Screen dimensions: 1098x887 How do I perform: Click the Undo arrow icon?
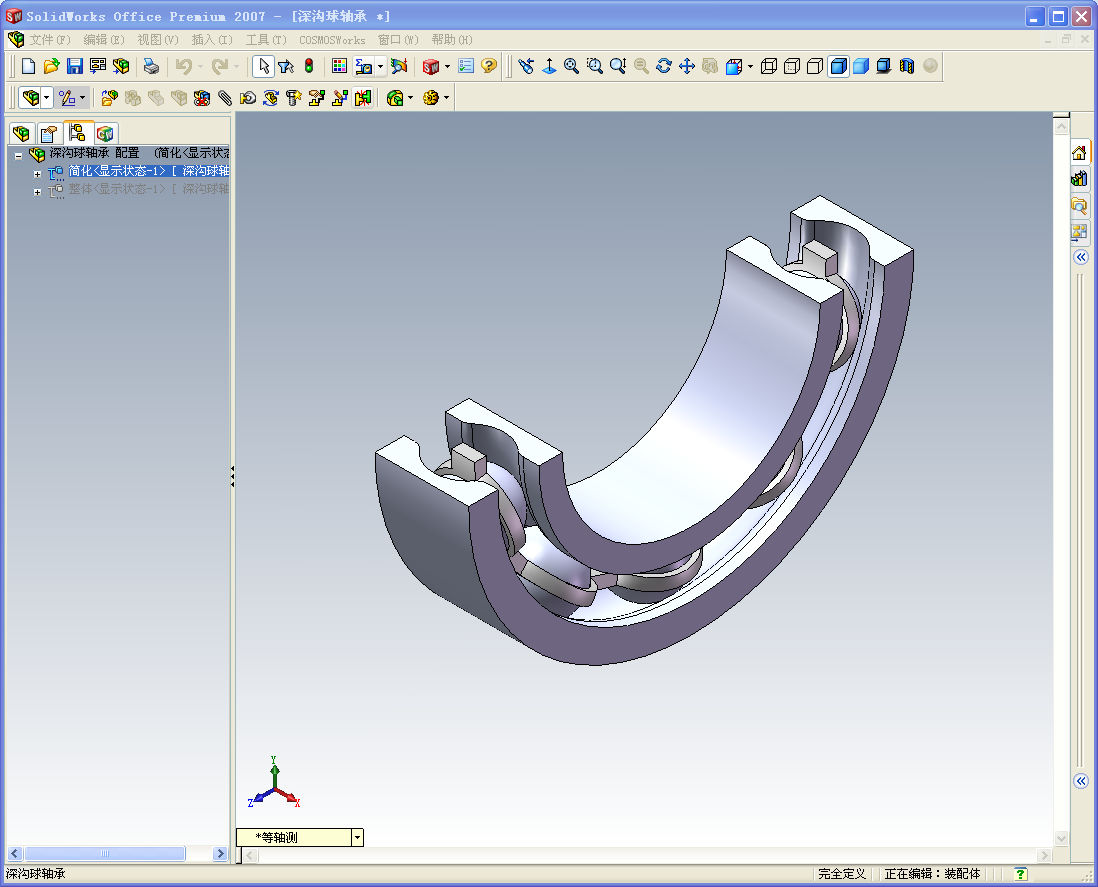pyautogui.click(x=184, y=67)
